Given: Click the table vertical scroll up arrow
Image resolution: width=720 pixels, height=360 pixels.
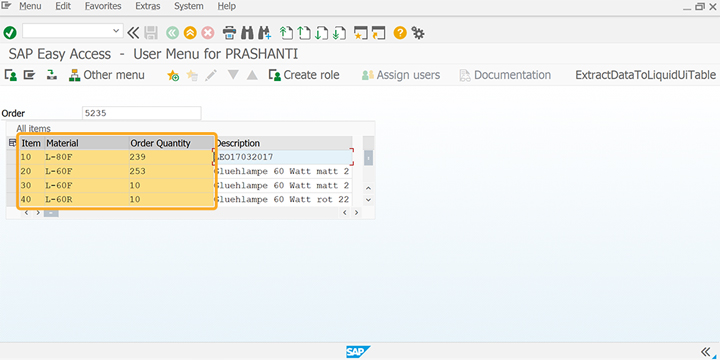Looking at the screenshot, I should 368,188.
